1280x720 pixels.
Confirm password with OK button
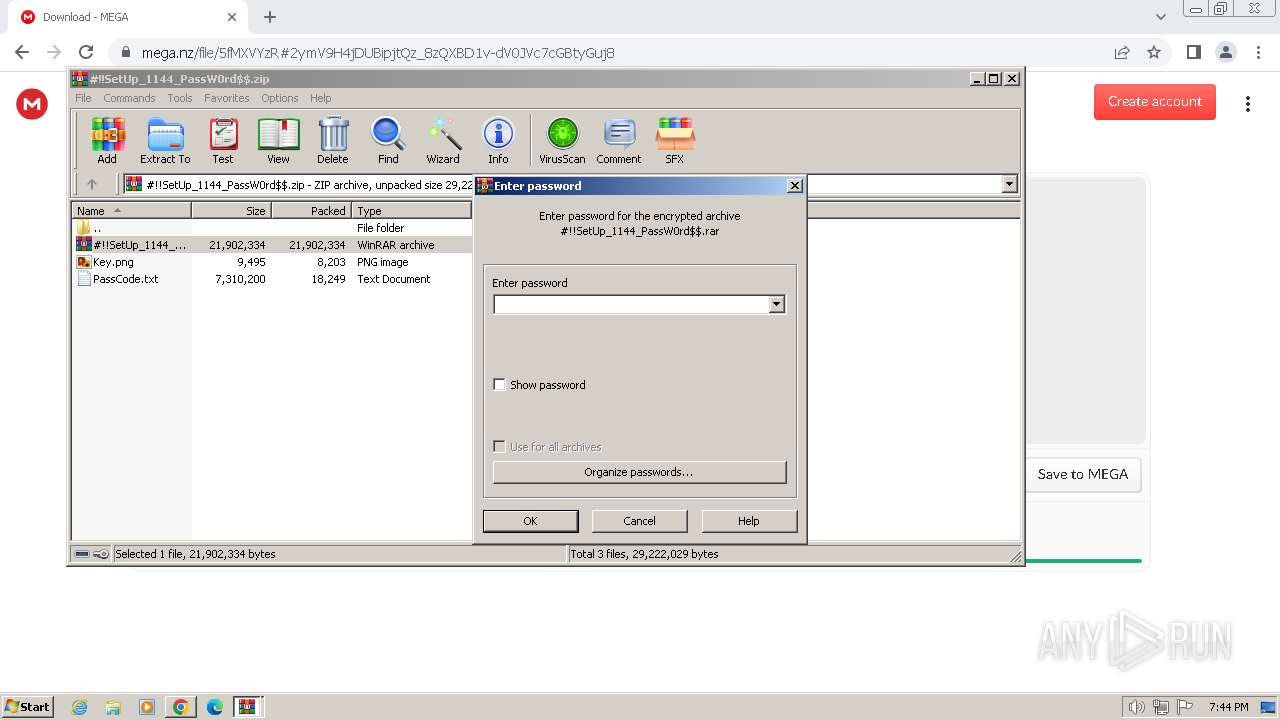pyautogui.click(x=530, y=521)
